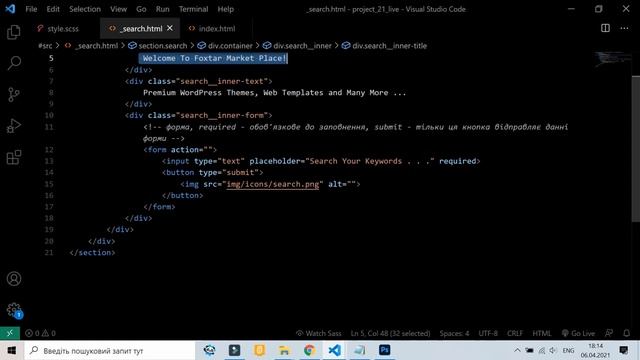The width and height of the screenshot is (640, 360).
Task: Open the Search view in activity bar
Action: click(x=14, y=63)
